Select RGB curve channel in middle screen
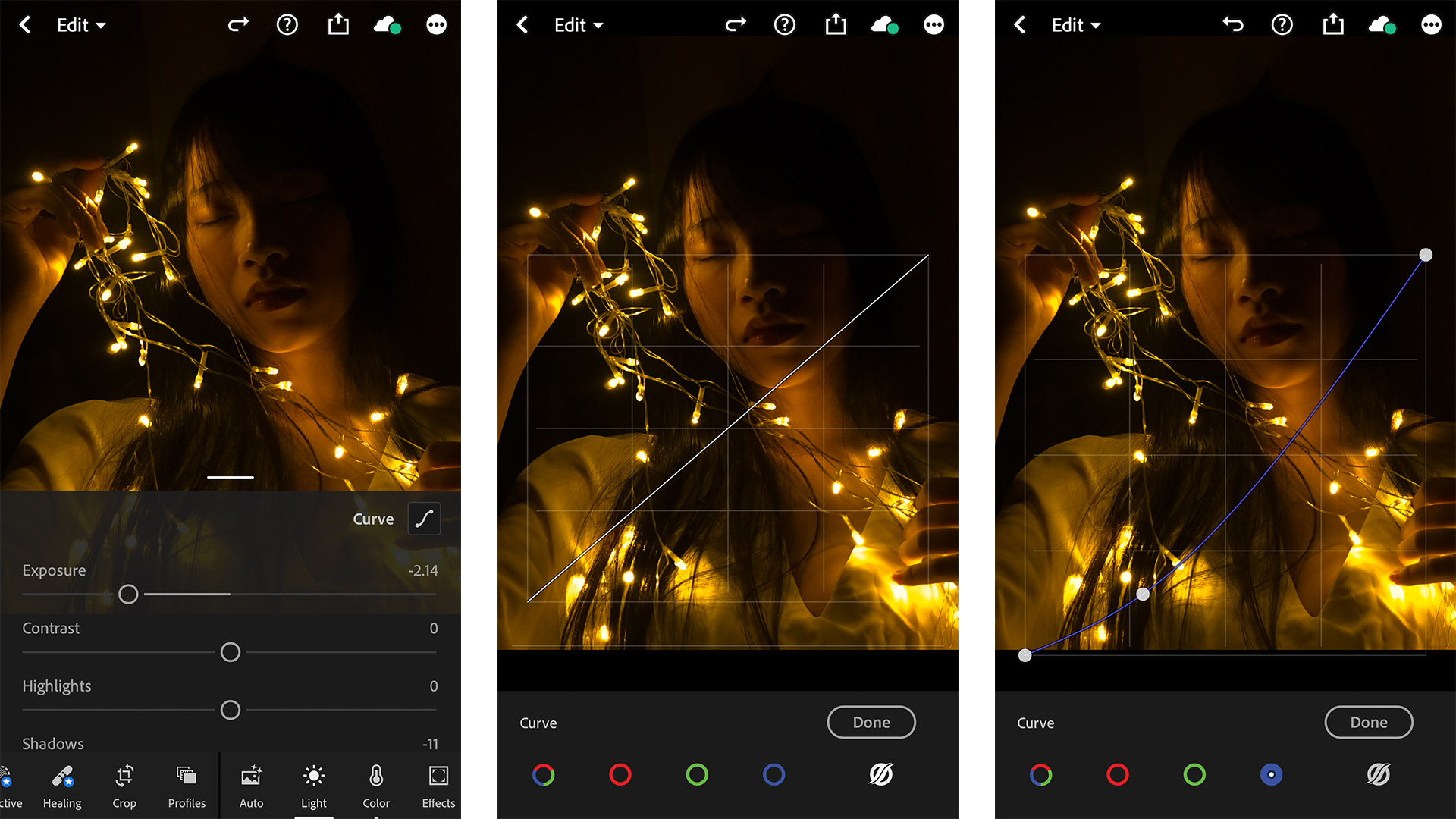 [544, 774]
